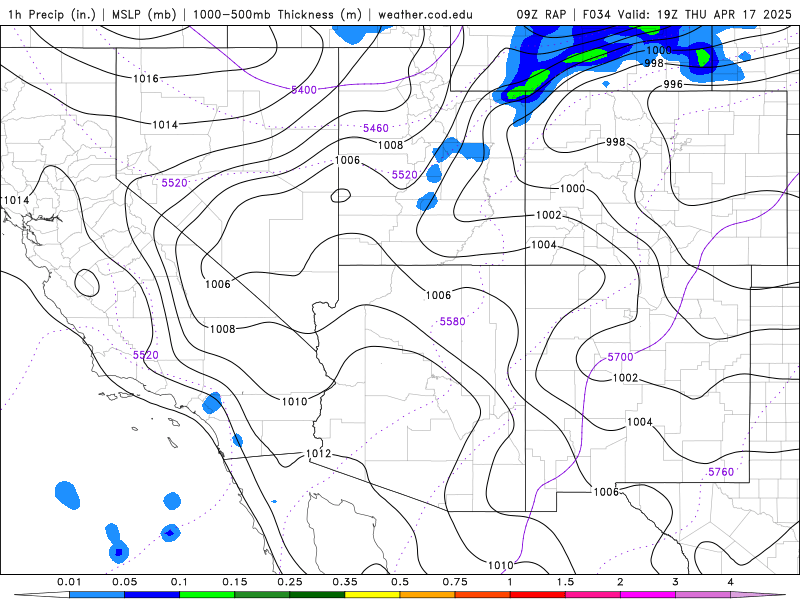Viewport: 800px width, 600px height.
Task: Click the '09Z RAP' model run label
Action: click(x=541, y=14)
